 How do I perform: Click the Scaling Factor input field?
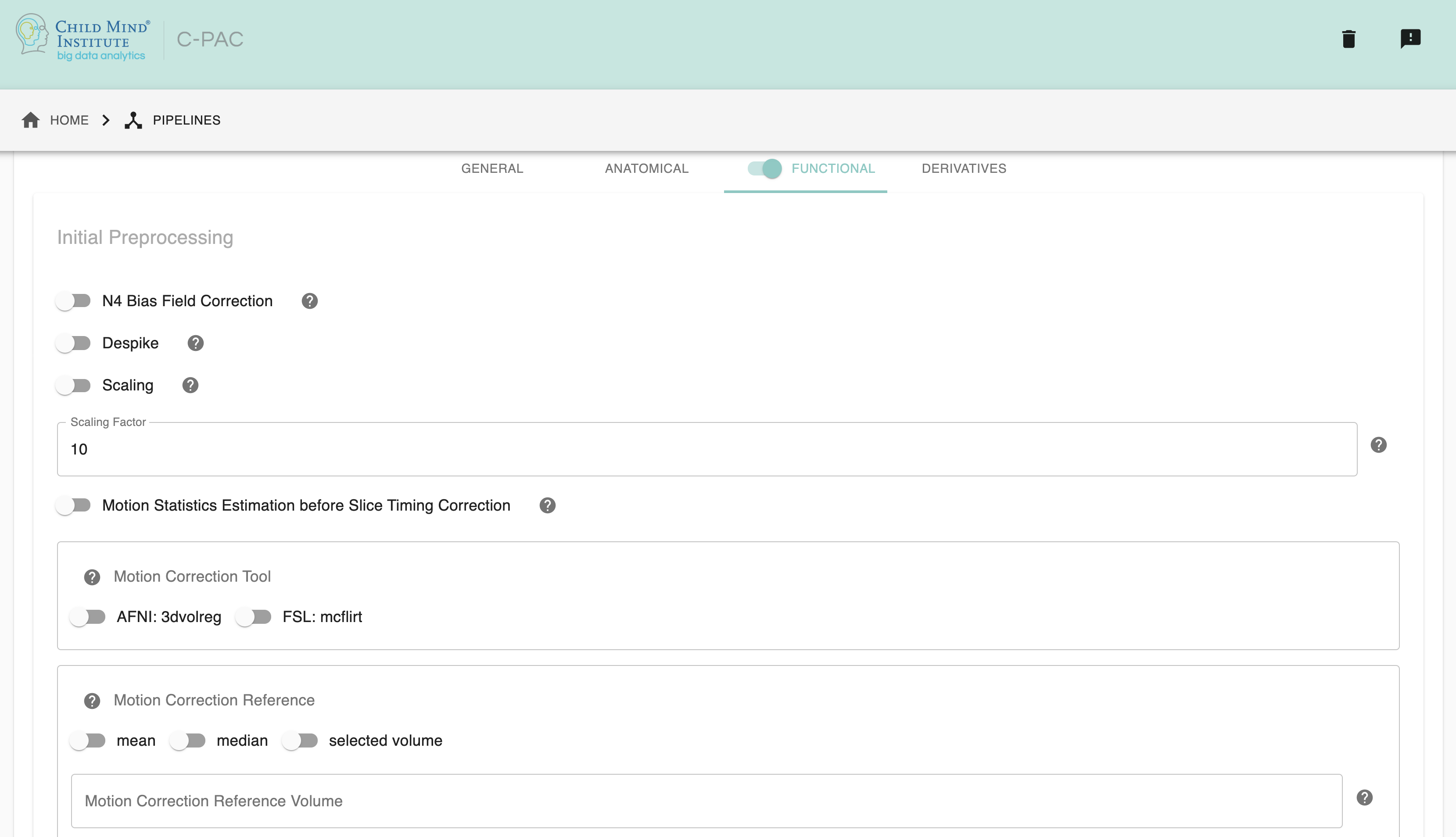pyautogui.click(x=706, y=450)
